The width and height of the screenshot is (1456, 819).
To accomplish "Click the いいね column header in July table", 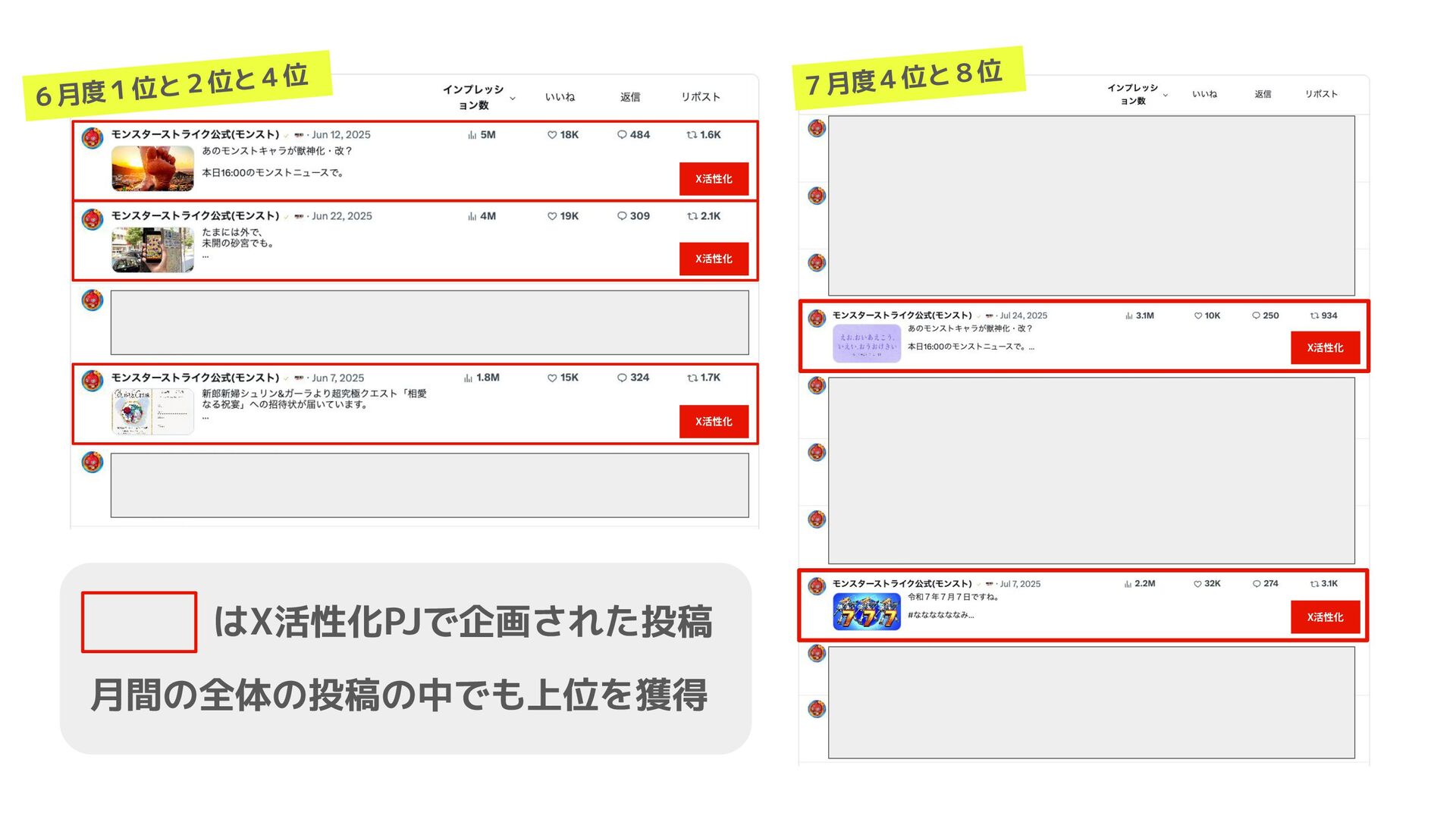I will pos(1204,94).
